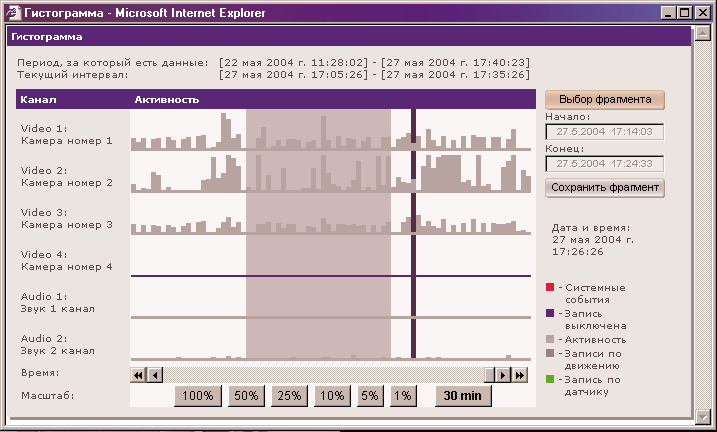
Task: Click the rewind-to-start double arrow button
Action: 138,375
